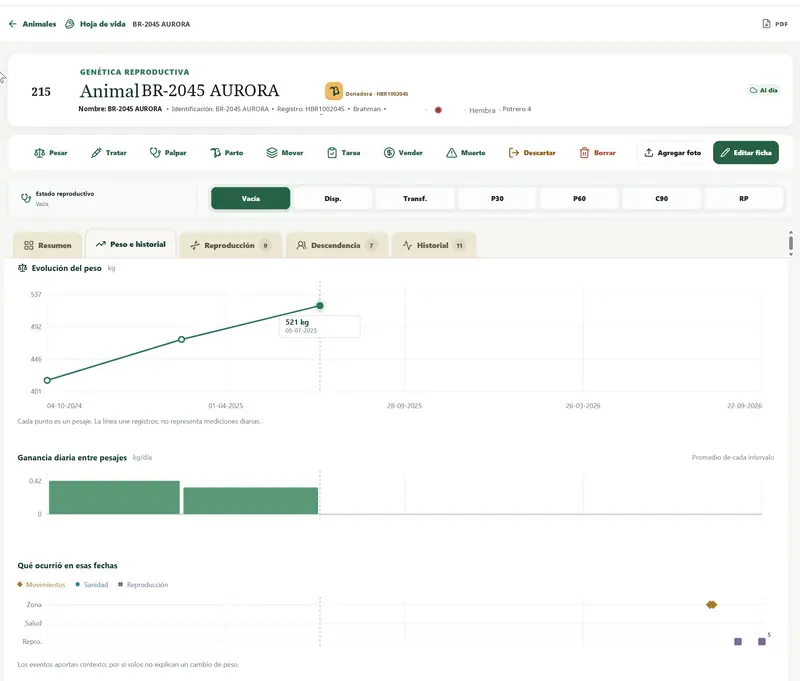The height and width of the screenshot is (681, 800).
Task: Open the Resumen tab
Action: pyautogui.click(x=47, y=245)
